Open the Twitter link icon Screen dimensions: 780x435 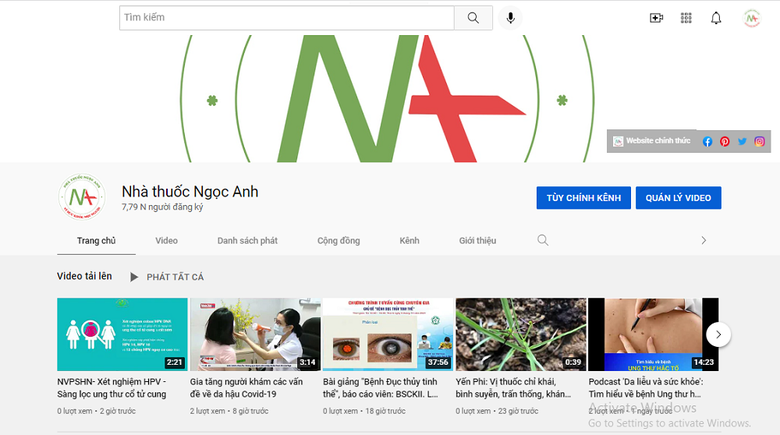coord(742,141)
